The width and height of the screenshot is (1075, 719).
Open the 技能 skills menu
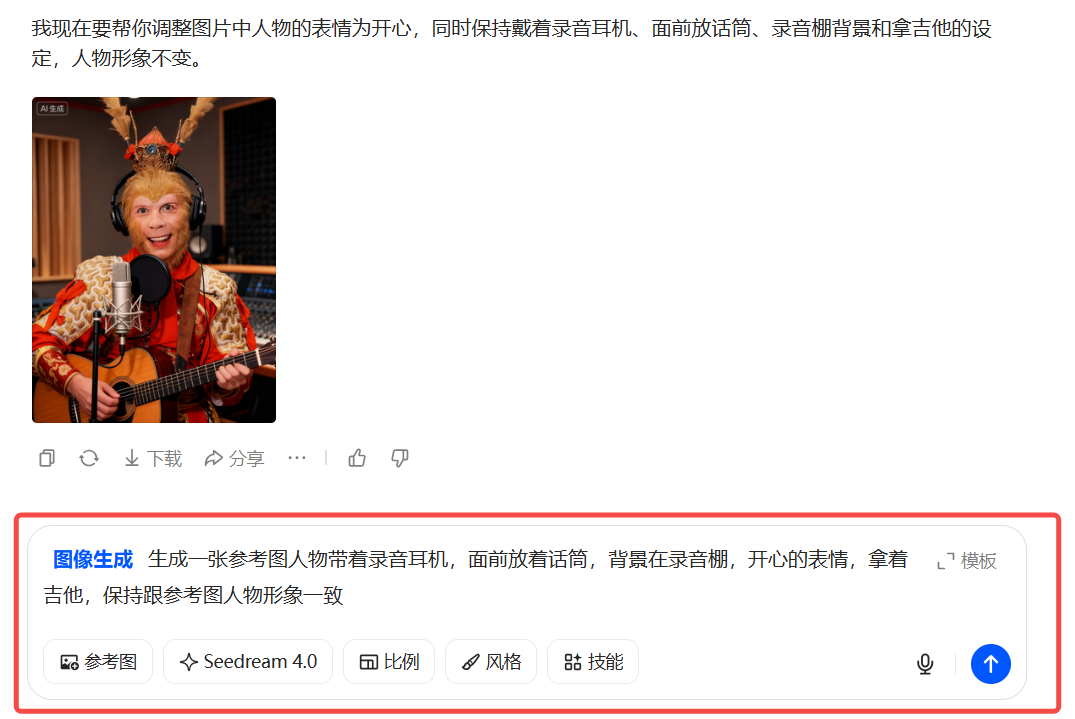[x=593, y=661]
